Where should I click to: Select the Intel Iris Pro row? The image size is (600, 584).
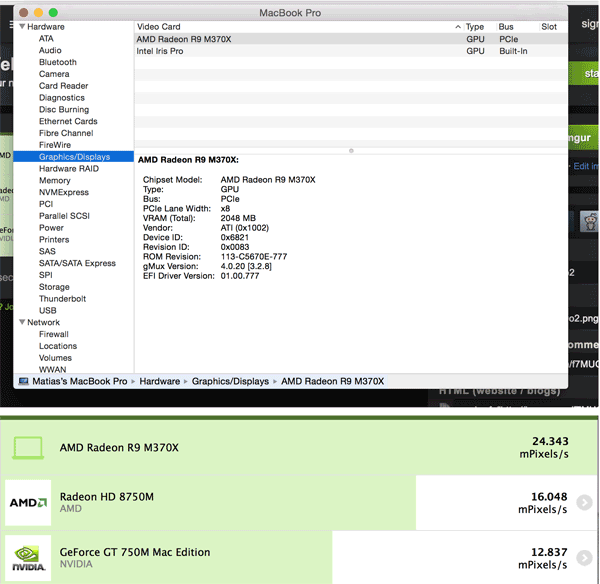coord(300,51)
